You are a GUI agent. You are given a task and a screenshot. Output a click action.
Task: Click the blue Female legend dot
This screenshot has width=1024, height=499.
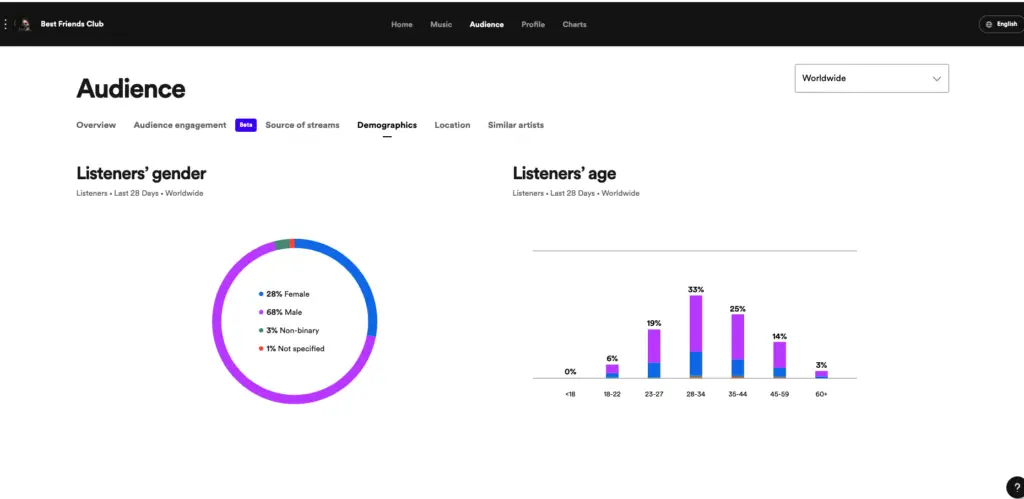point(261,295)
